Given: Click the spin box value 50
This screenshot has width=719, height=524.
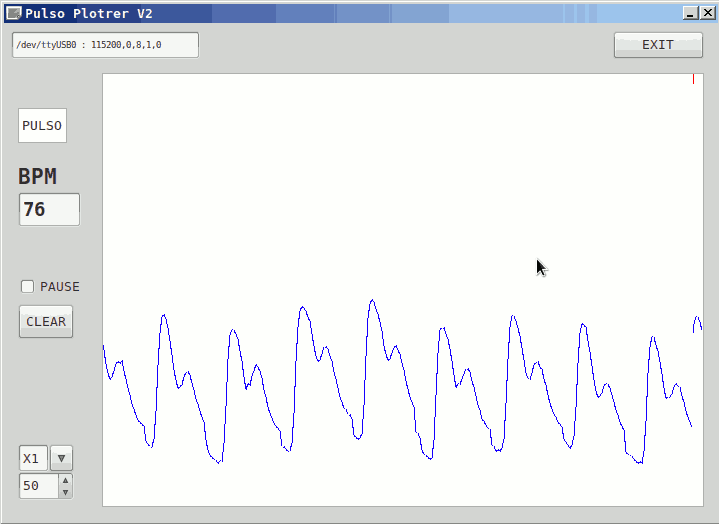Looking at the screenshot, I should (39, 486).
